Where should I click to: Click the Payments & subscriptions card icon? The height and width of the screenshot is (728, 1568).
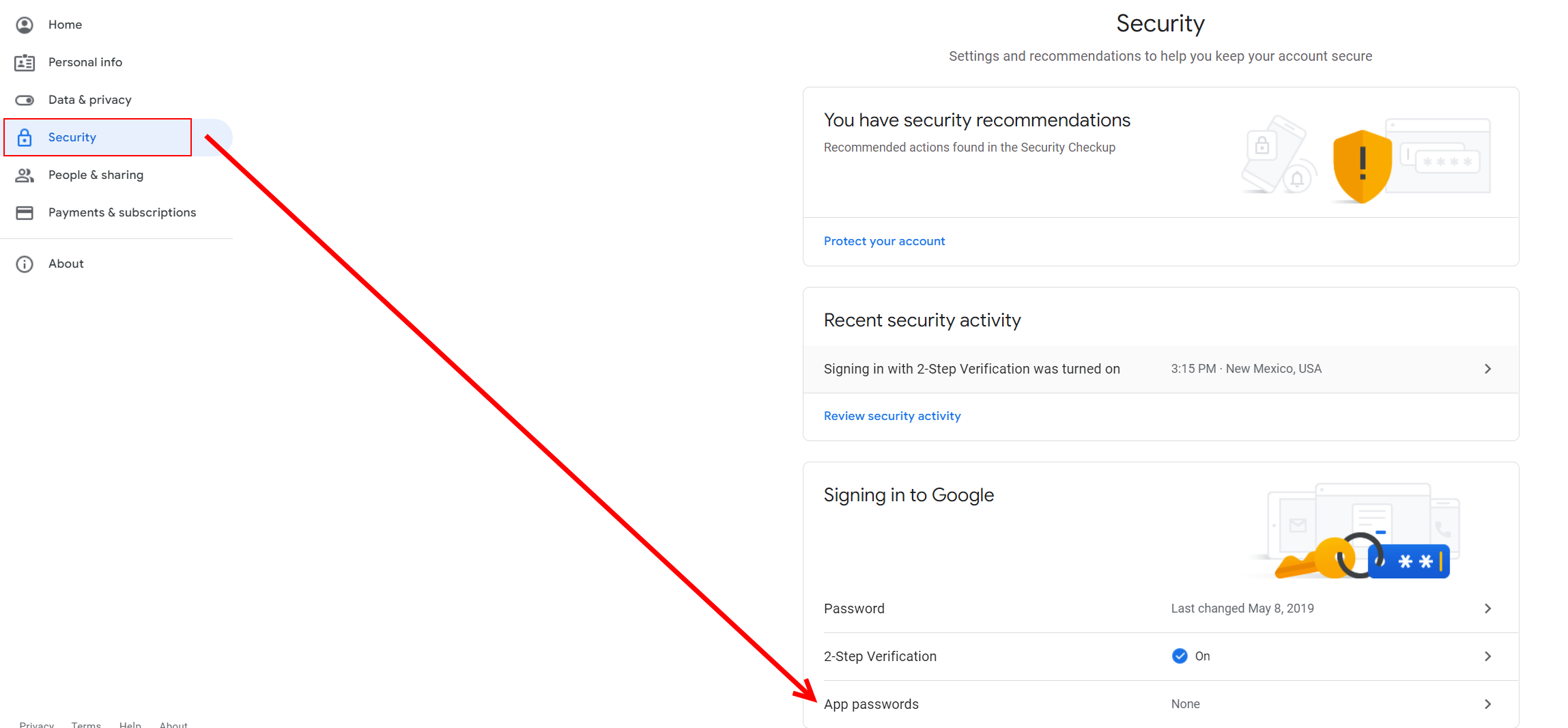pos(25,213)
